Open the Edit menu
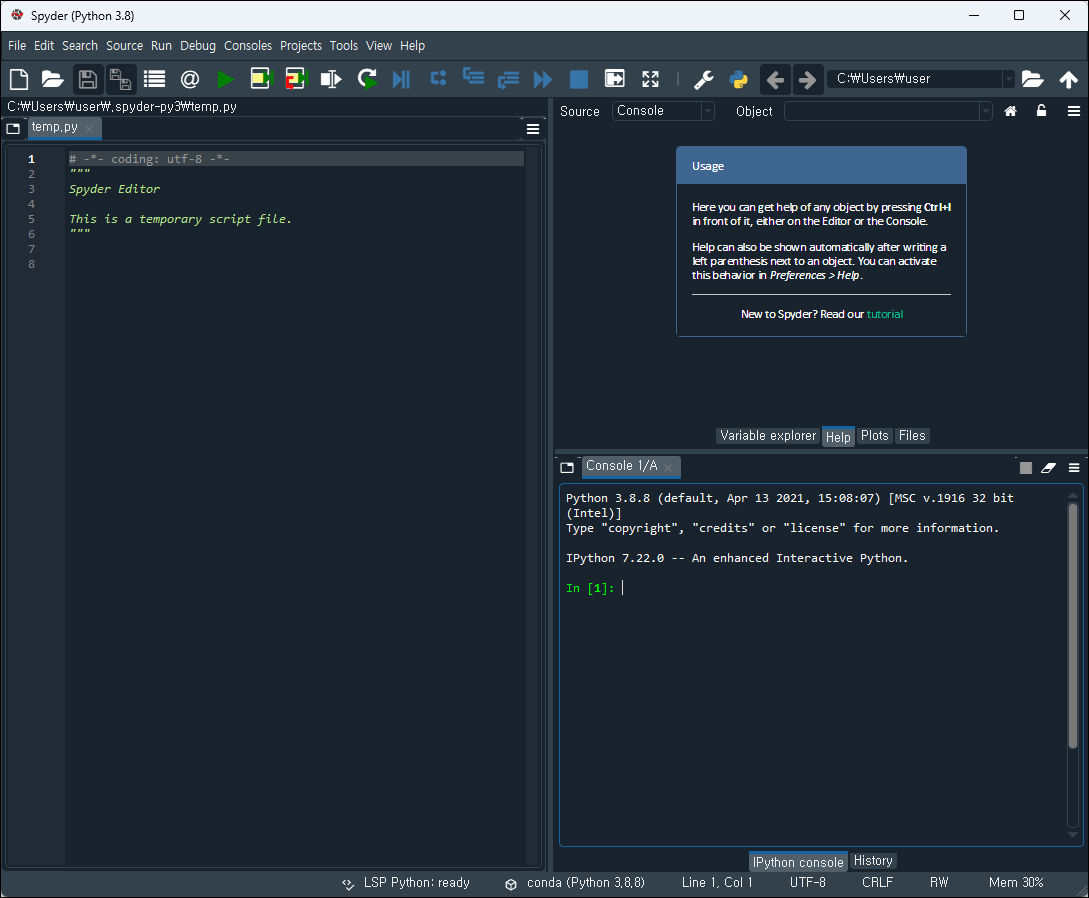The width and height of the screenshot is (1089, 898). click(44, 45)
